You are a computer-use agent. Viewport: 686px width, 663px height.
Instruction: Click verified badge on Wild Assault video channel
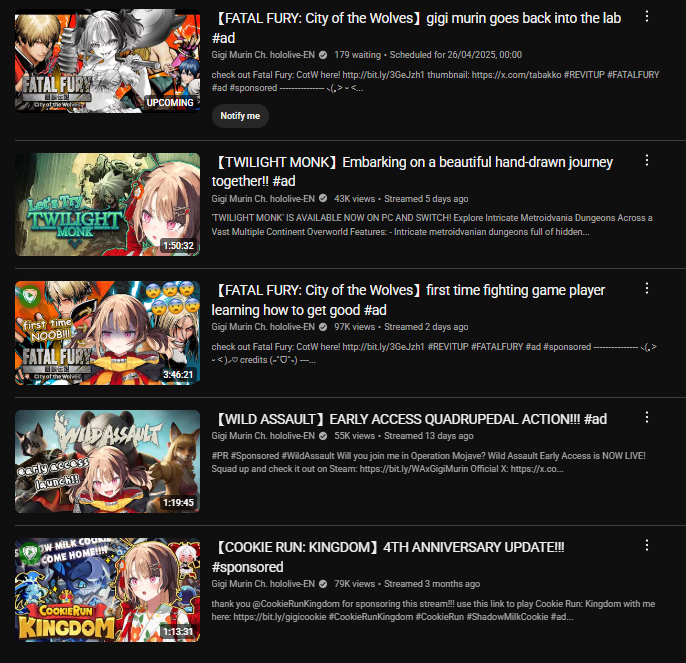(x=323, y=436)
